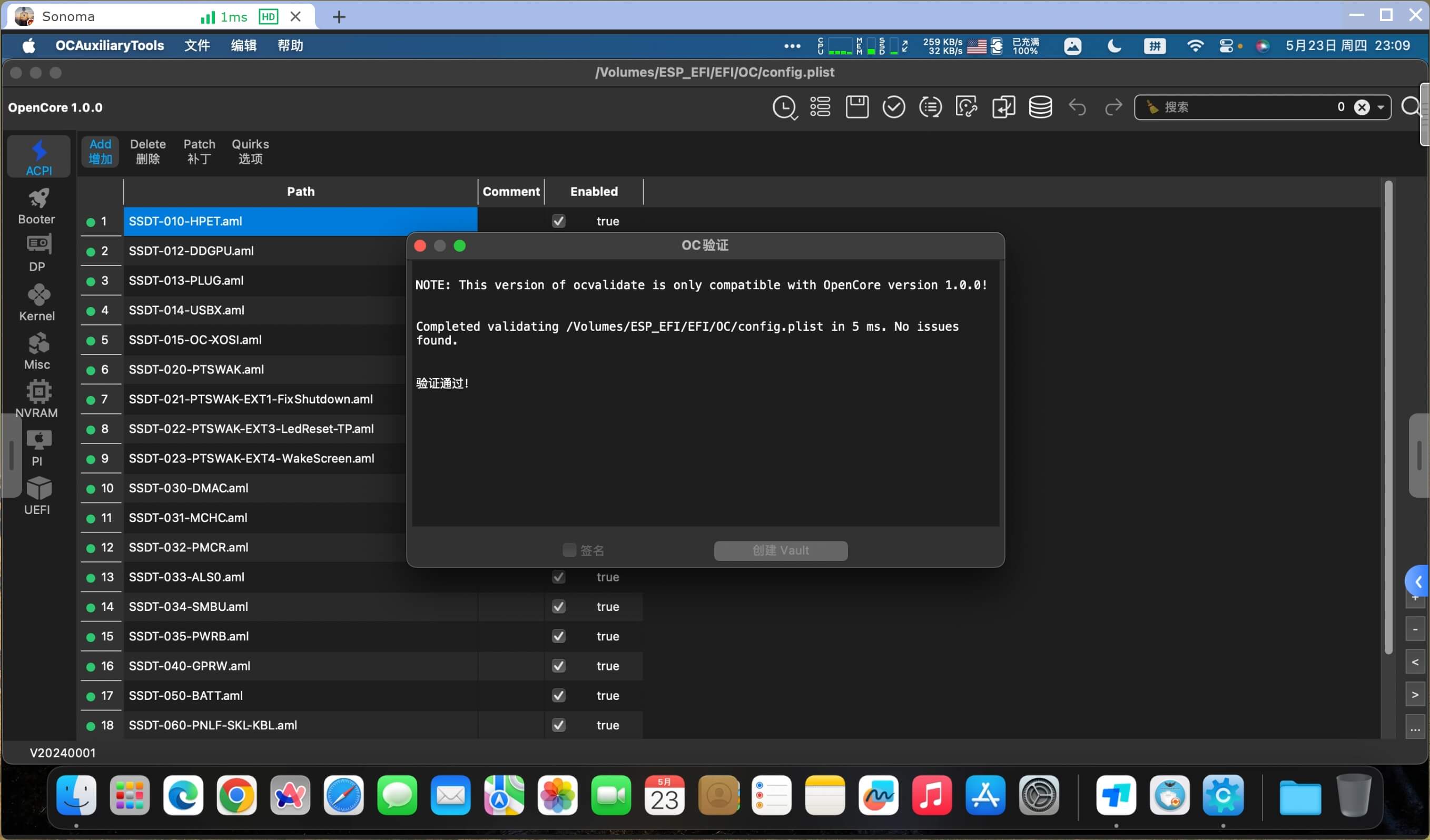Open the NVRAM section
Screen dimensions: 1430x840
[x=37, y=400]
